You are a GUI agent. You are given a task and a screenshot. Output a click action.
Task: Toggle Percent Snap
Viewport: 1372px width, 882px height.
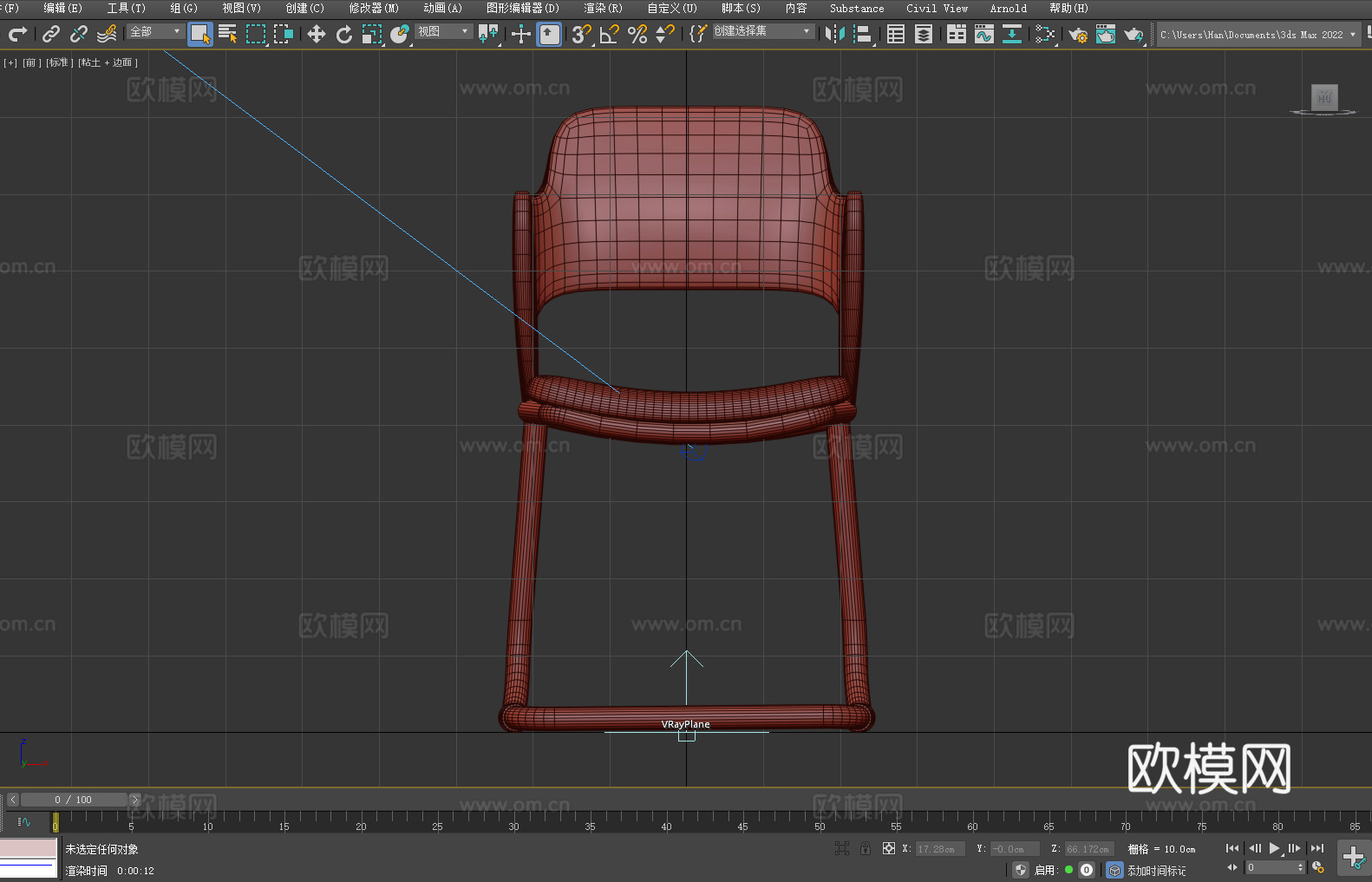tap(637, 34)
